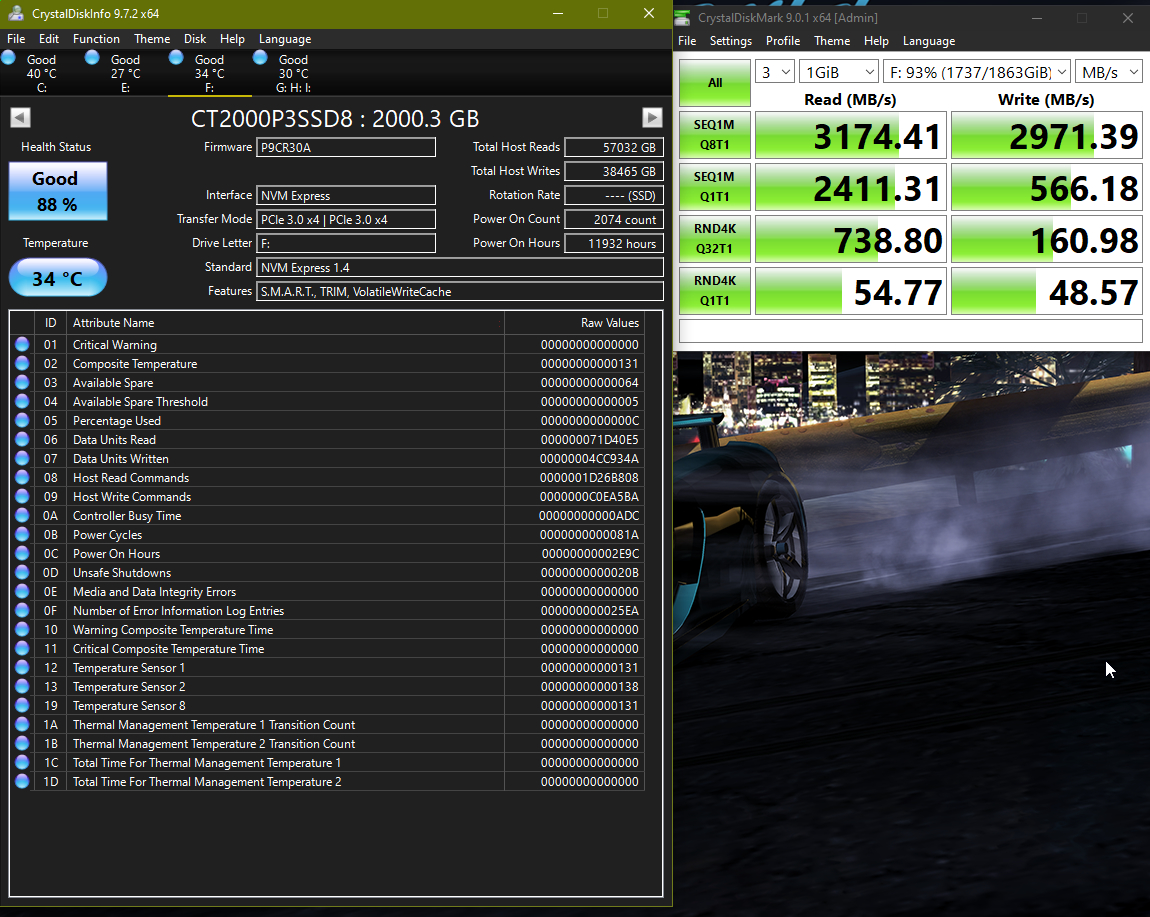Click the RND4K Q1T1 write result 48.57
This screenshot has width=1150, height=917.
pos(1047,291)
